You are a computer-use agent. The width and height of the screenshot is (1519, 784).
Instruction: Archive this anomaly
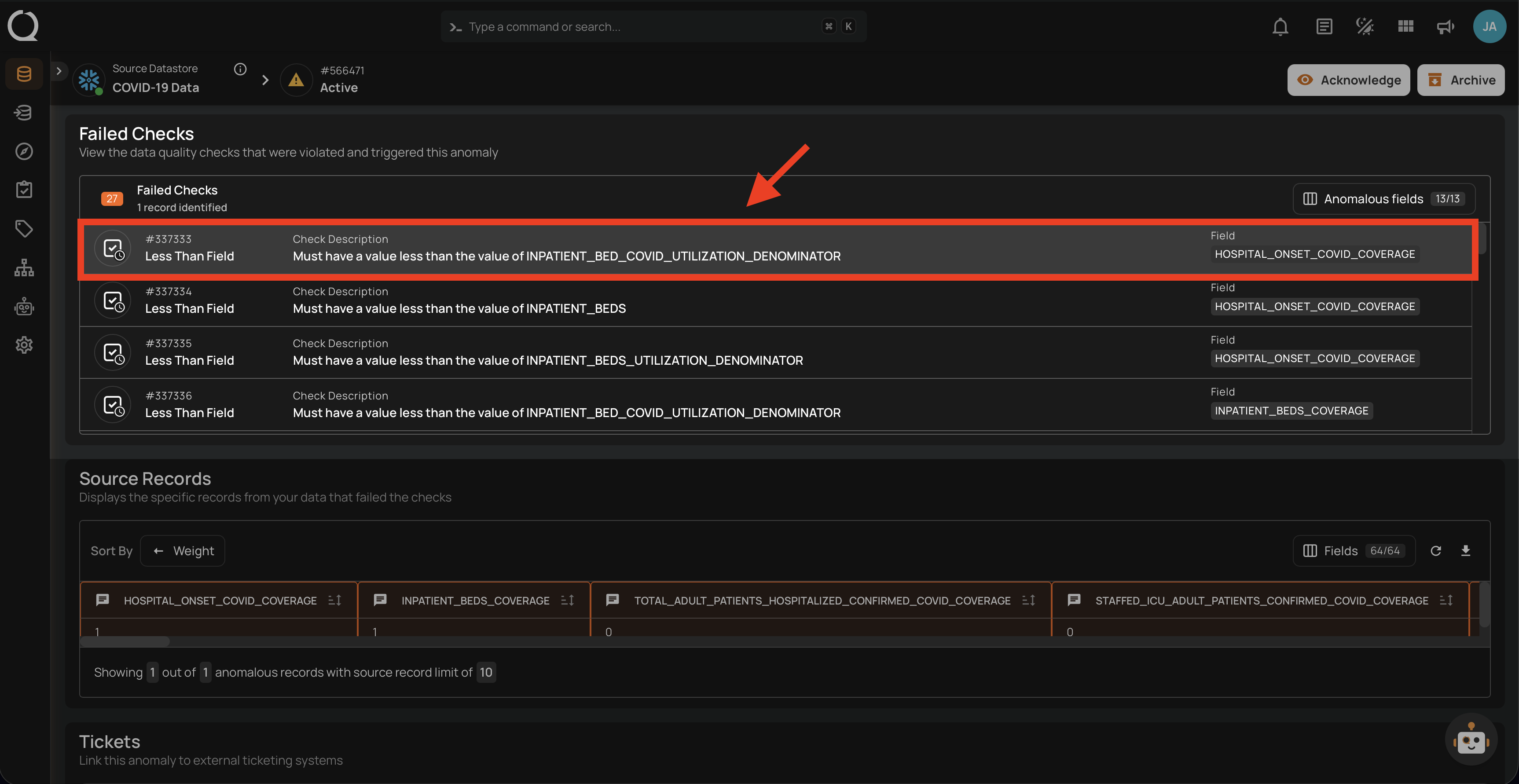1460,80
